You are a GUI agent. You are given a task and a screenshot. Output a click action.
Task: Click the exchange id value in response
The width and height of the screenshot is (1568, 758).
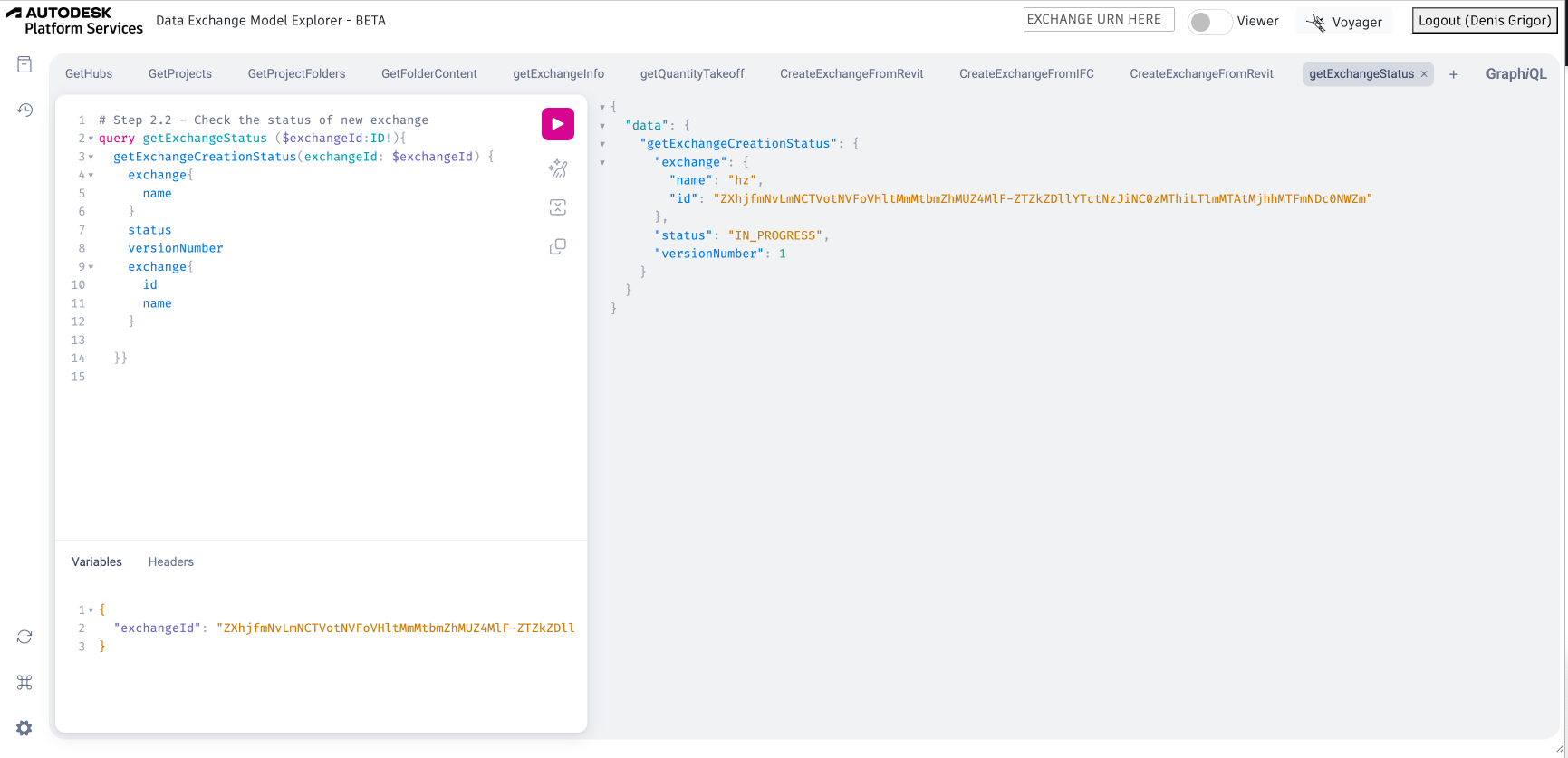click(x=1043, y=198)
